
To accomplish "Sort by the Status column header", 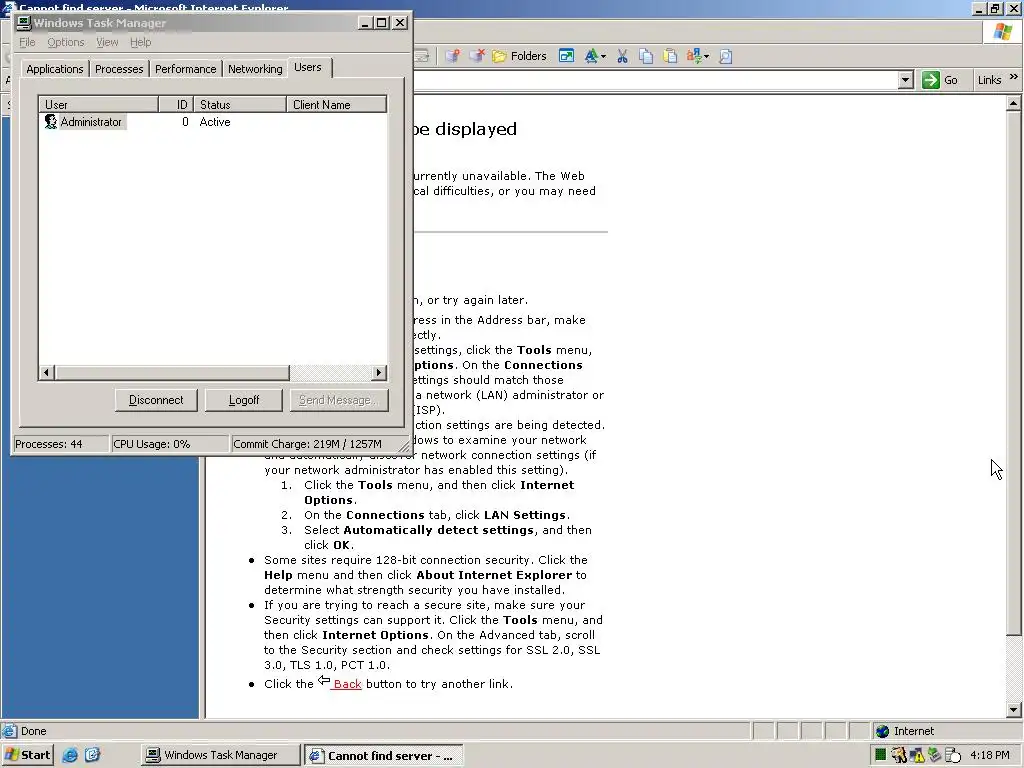I will (x=240, y=104).
